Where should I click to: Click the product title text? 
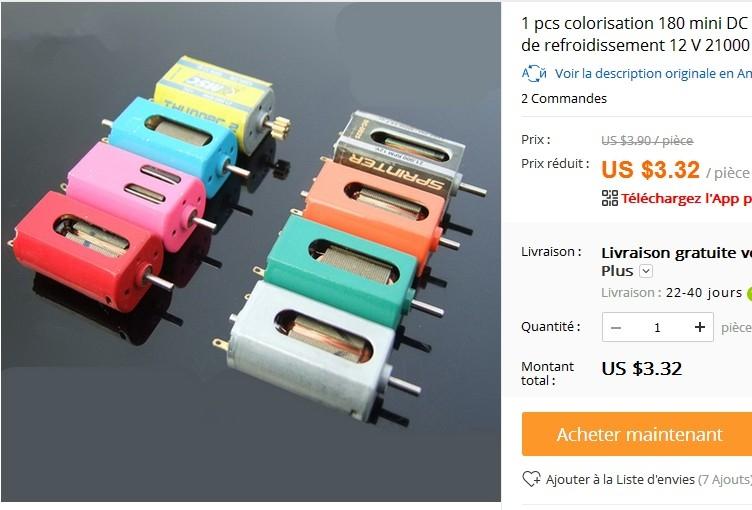pyautogui.click(x=636, y=34)
